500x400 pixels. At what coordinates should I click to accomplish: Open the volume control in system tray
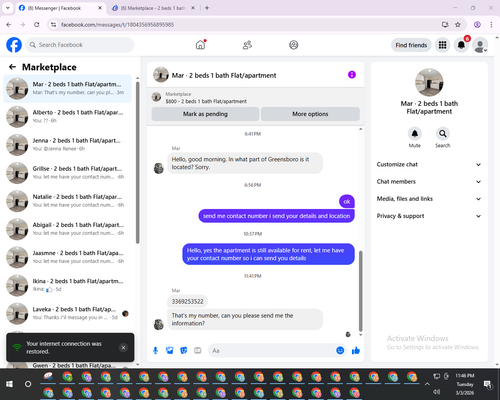436,392
